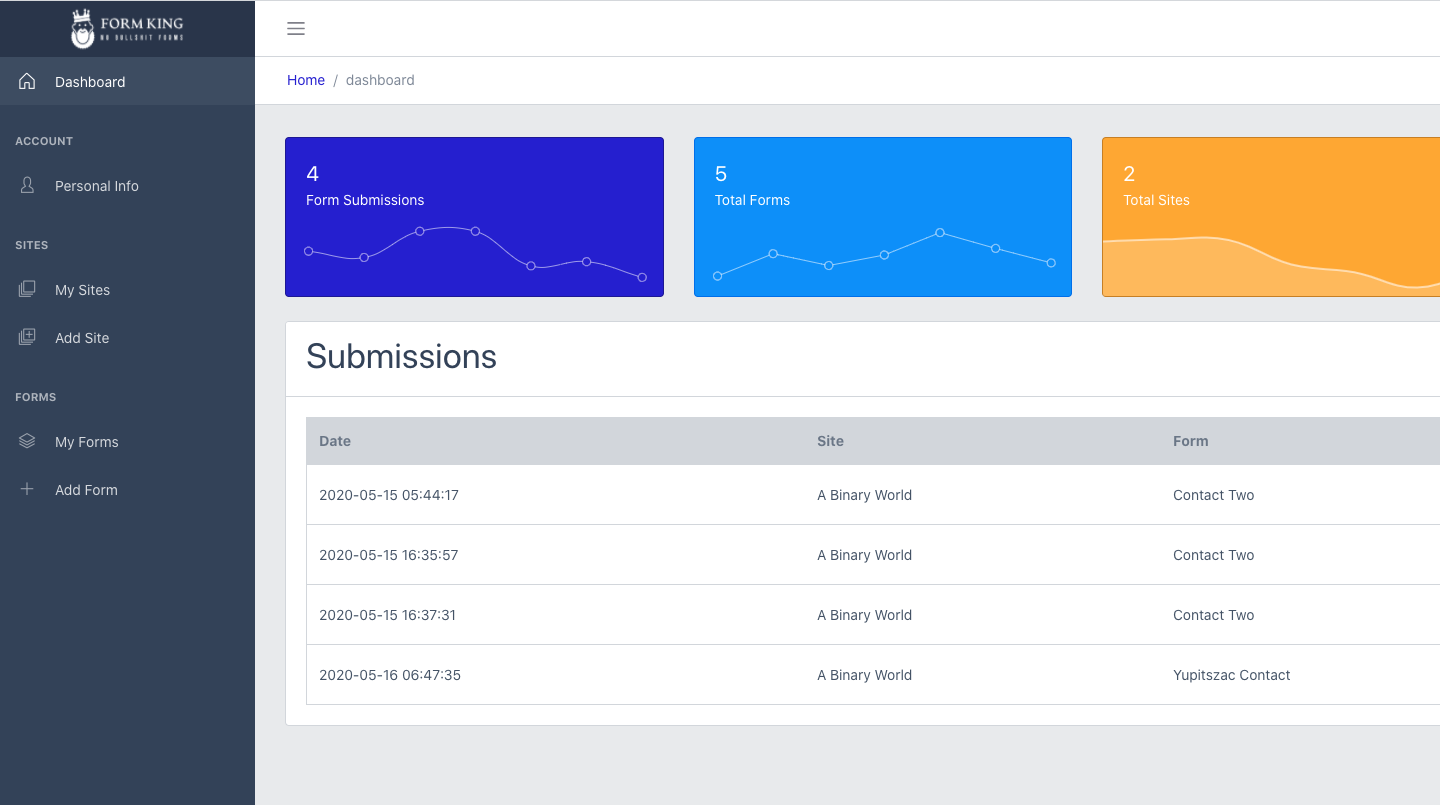Open Personal Info menu item
The width and height of the screenshot is (1440, 805).
pos(127,185)
